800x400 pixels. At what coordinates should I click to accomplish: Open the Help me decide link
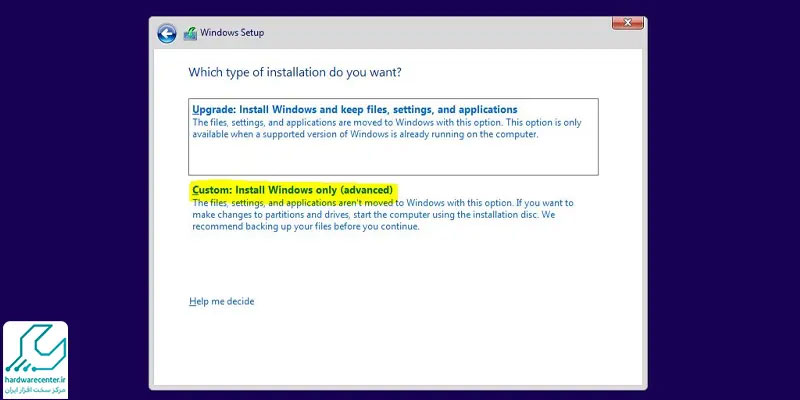pos(221,301)
